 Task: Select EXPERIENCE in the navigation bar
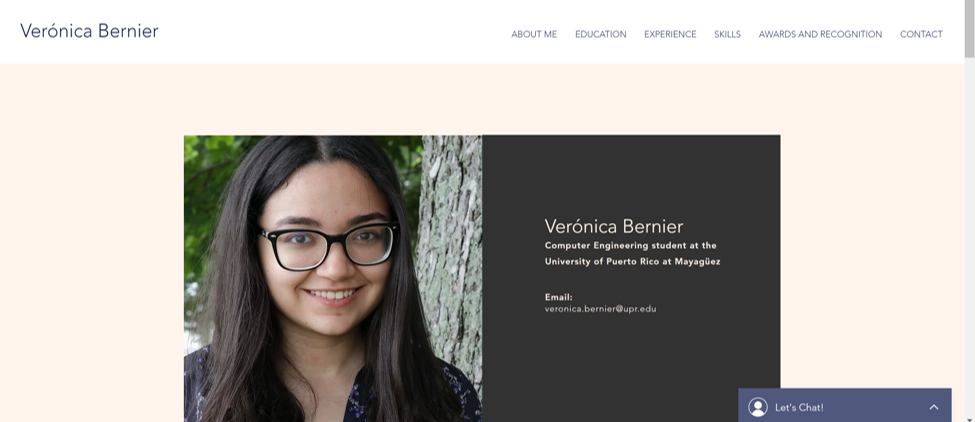[670, 34]
